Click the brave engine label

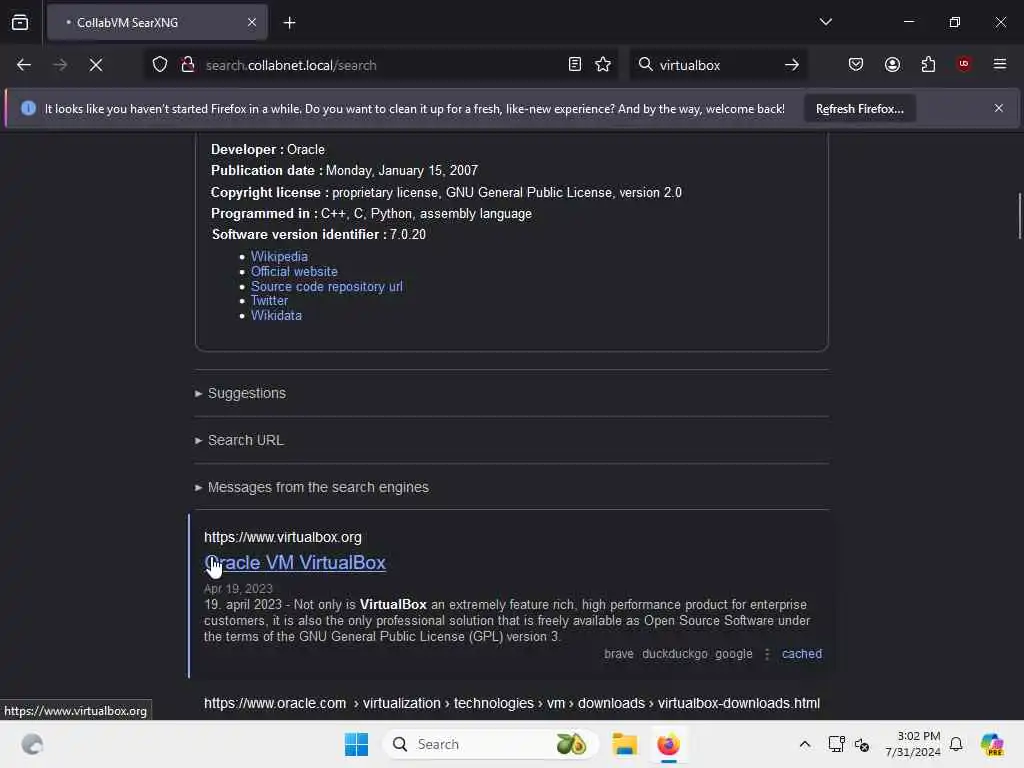(618, 654)
